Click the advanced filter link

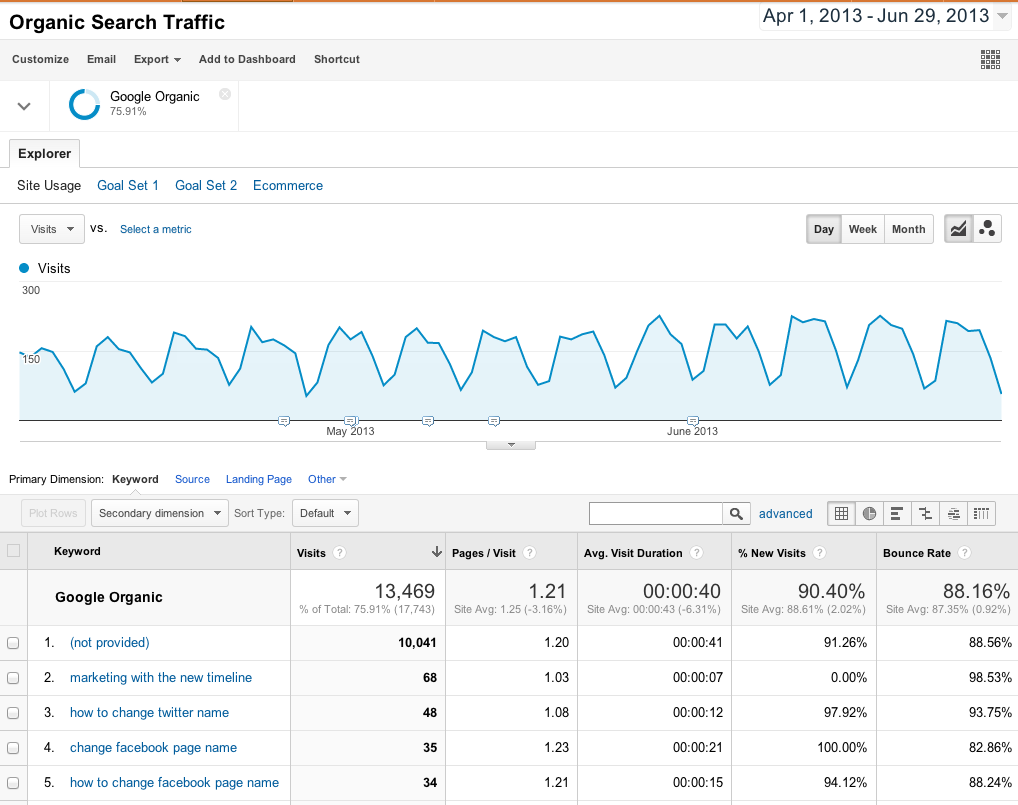point(785,514)
